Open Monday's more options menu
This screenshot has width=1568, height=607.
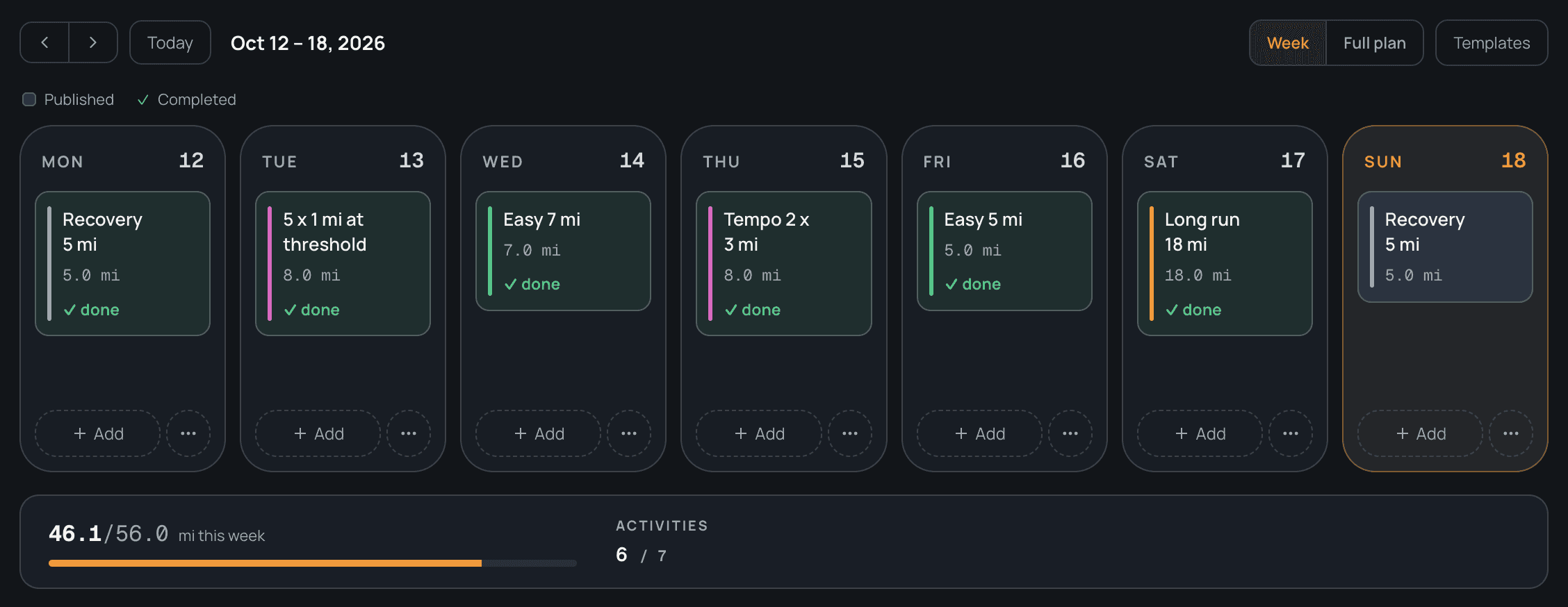click(x=188, y=433)
